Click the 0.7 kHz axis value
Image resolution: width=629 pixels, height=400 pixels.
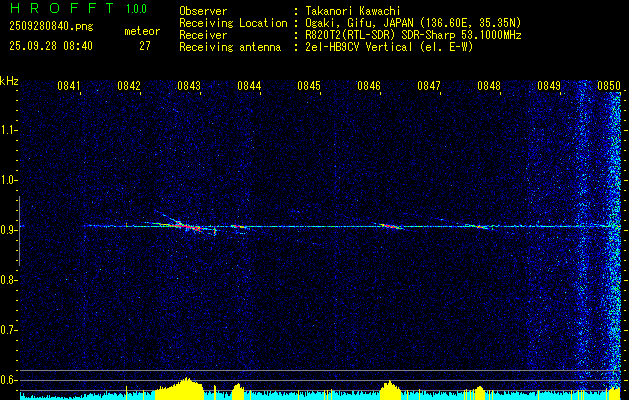coord(8,330)
